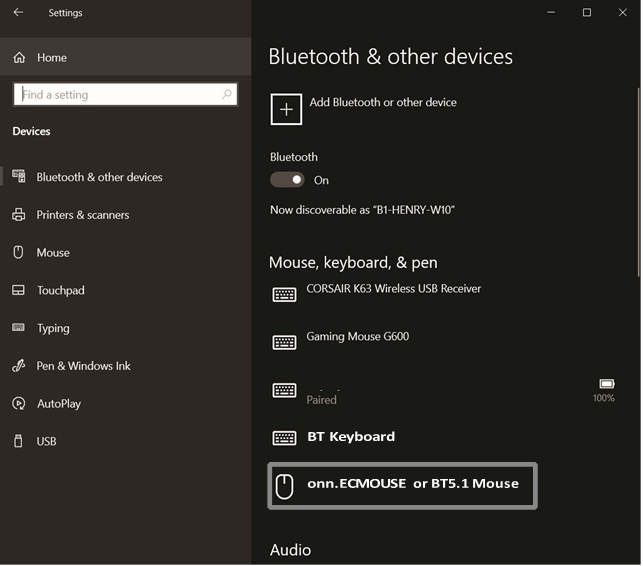Open the Typing settings page
The width and height of the screenshot is (643, 566).
pyautogui.click(x=53, y=328)
